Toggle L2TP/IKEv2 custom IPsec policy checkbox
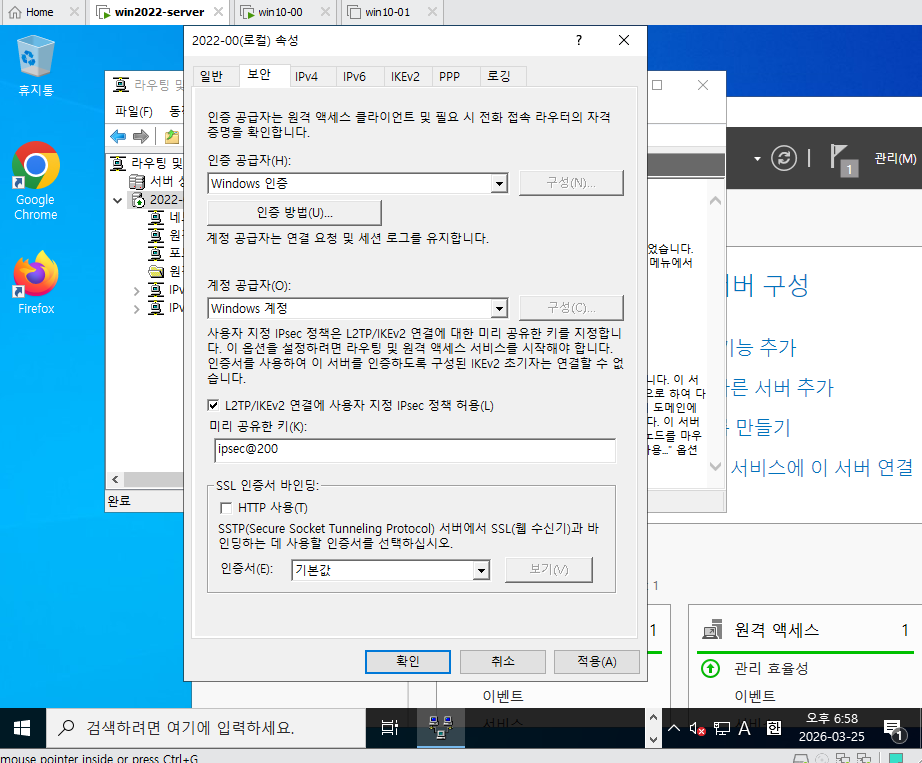This screenshot has height=763, width=922. pyautogui.click(x=213, y=405)
